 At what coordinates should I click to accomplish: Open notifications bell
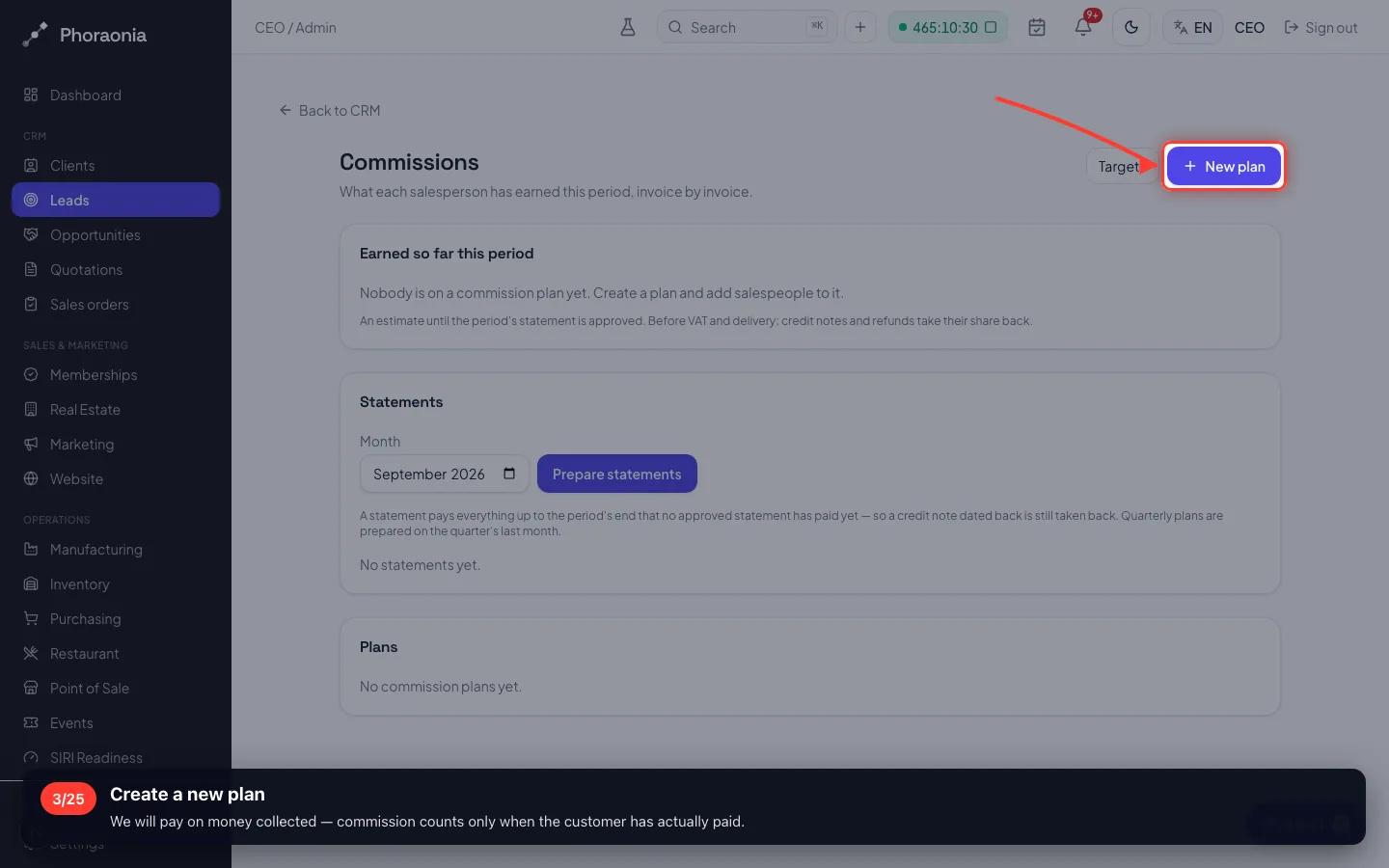click(1083, 27)
